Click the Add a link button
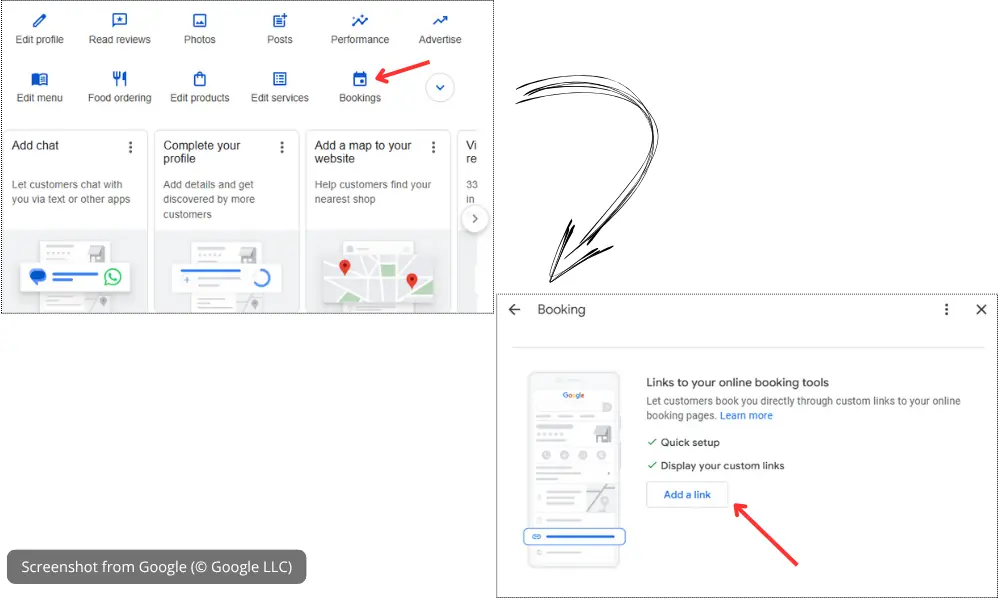Viewport: 1000px width, 600px height. [x=687, y=494]
